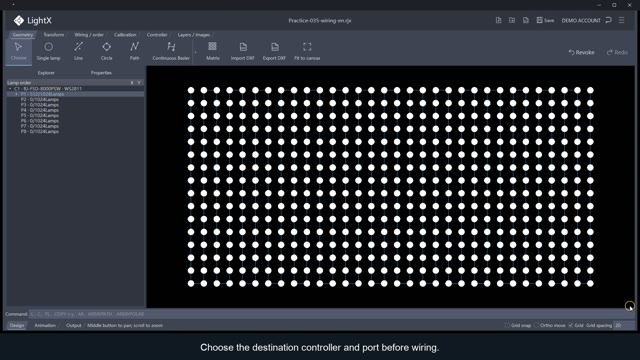Viewport: 640px width, 360px height.
Task: Uncheck the Grid checkbox
Action: click(x=571, y=325)
